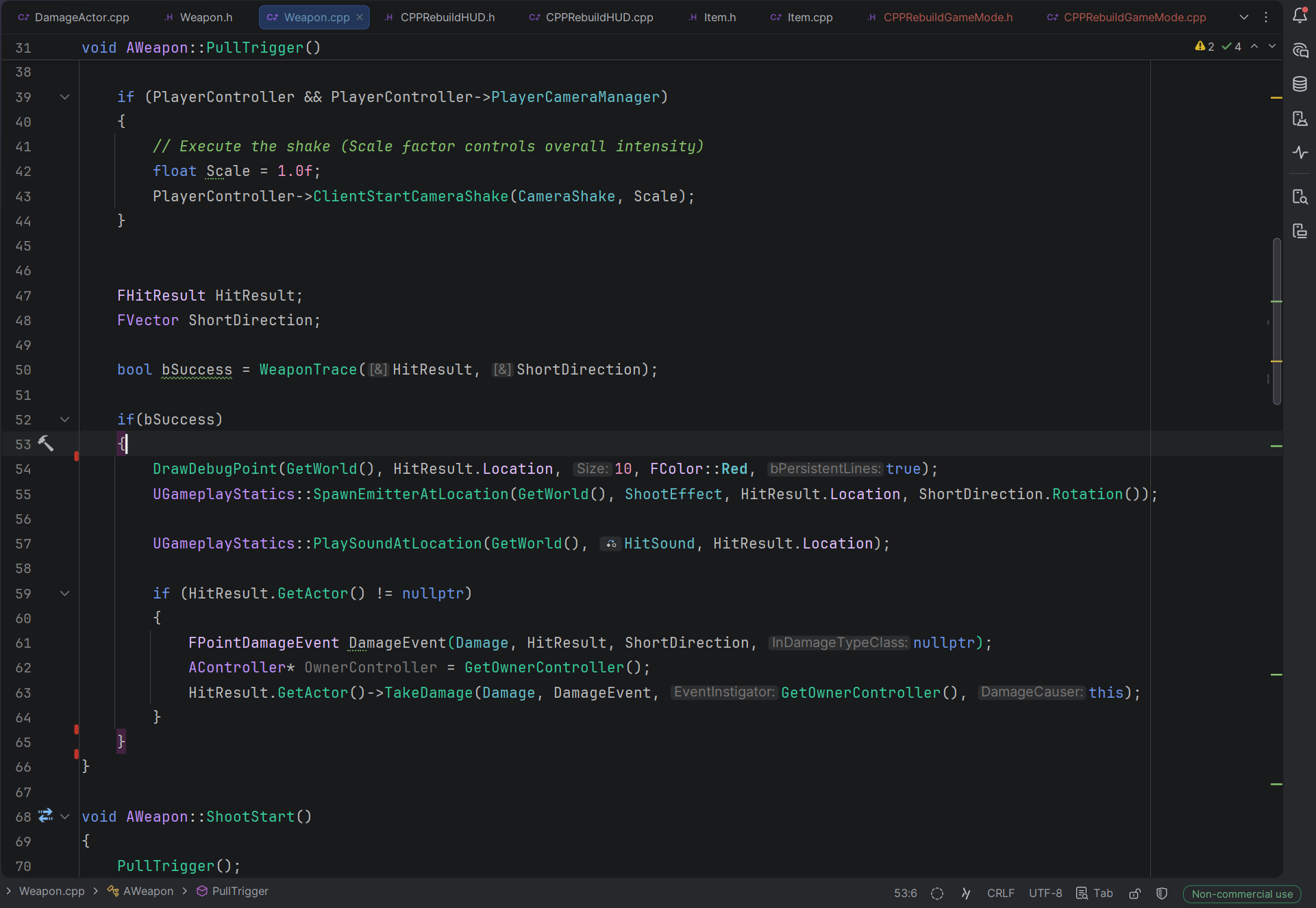
Task: Collapse the if(bSuccess) block on line 52
Action: (65, 419)
